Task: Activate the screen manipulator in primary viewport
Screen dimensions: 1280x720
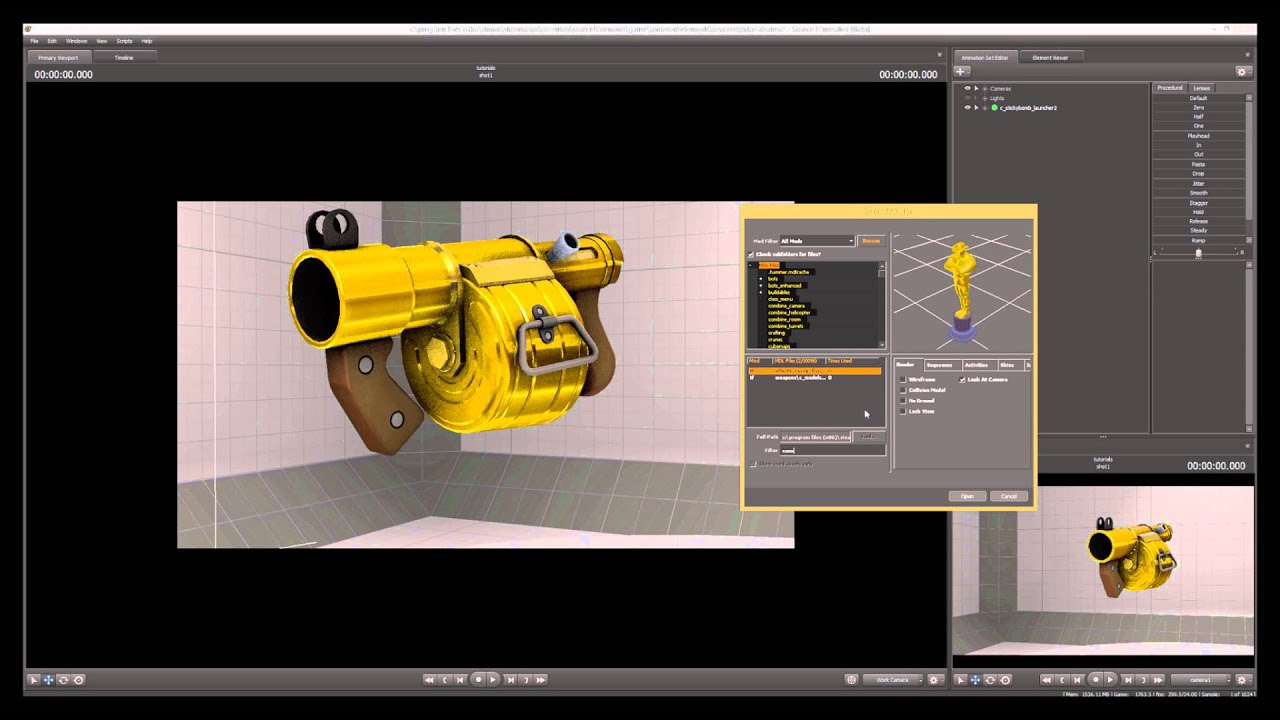Action: click(x=78, y=679)
